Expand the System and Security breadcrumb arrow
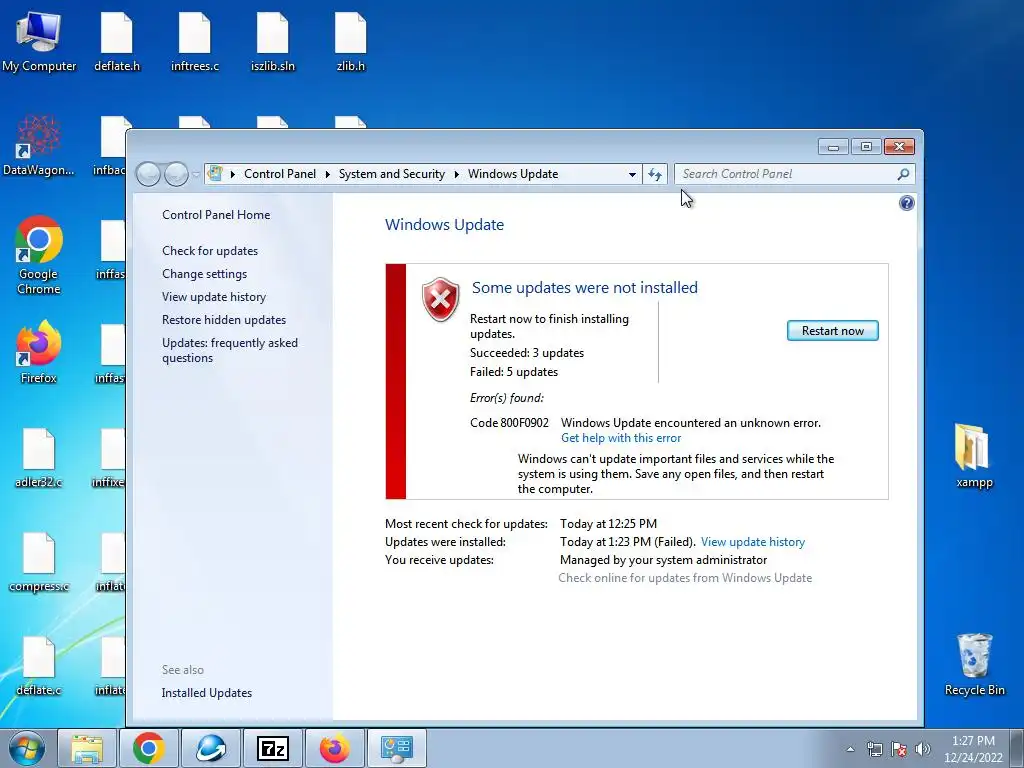Screen dimensions: 1024x768 [x=456, y=174]
